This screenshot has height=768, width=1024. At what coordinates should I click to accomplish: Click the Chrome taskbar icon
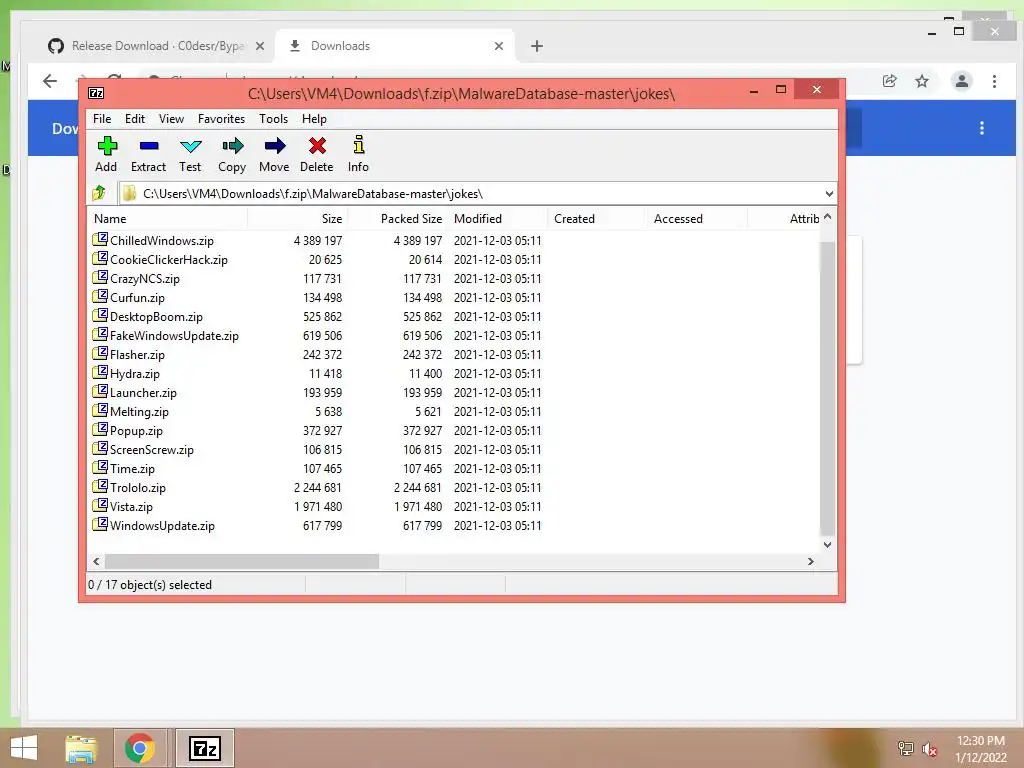[x=139, y=748]
